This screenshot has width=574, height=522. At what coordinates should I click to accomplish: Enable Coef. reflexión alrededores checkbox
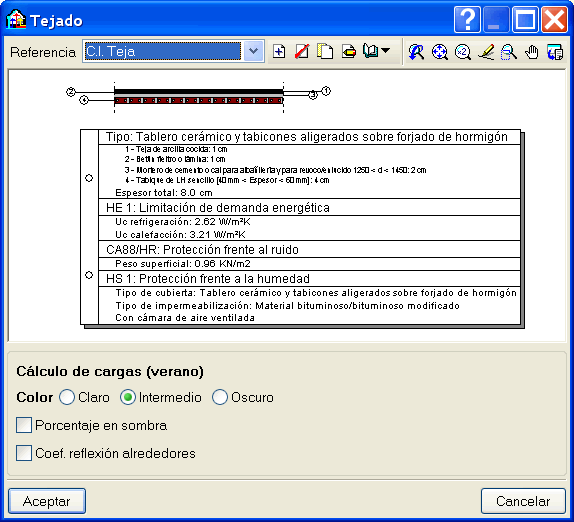coord(24,453)
